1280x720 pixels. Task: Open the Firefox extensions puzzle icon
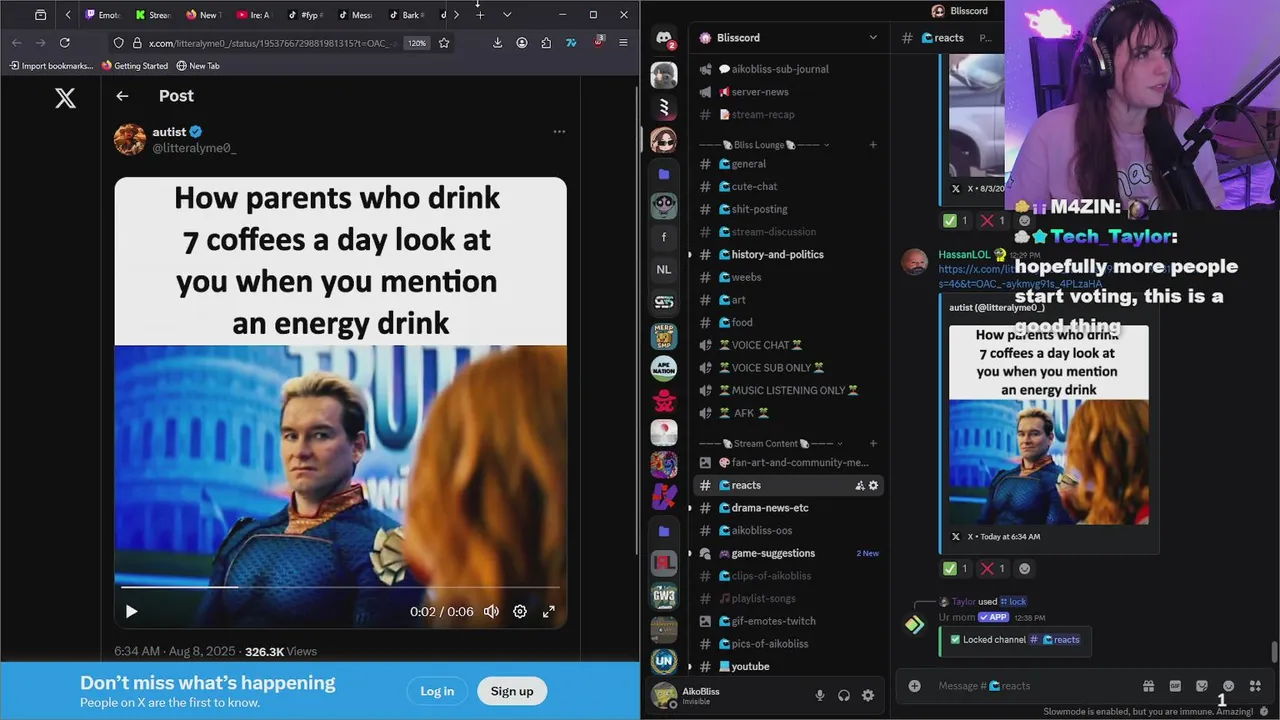coord(546,43)
